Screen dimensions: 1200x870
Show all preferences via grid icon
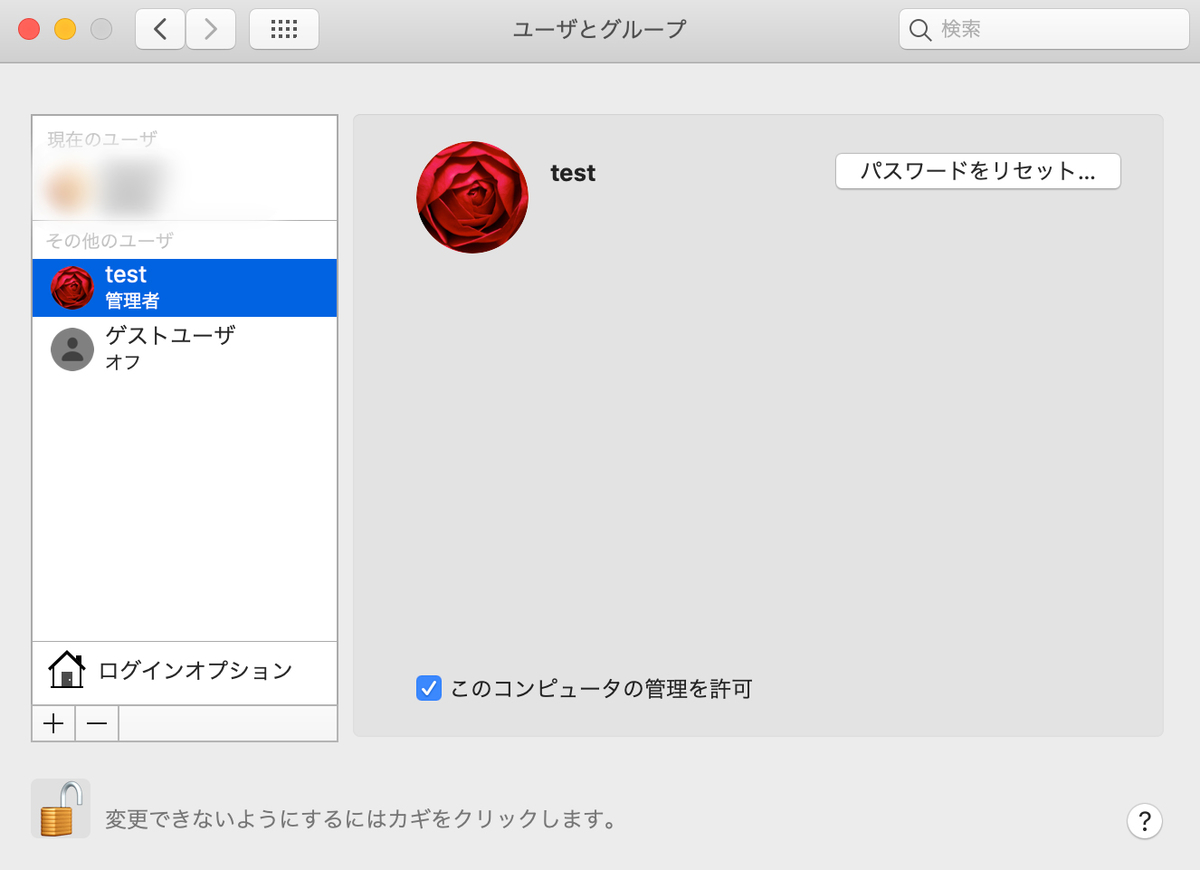click(284, 29)
